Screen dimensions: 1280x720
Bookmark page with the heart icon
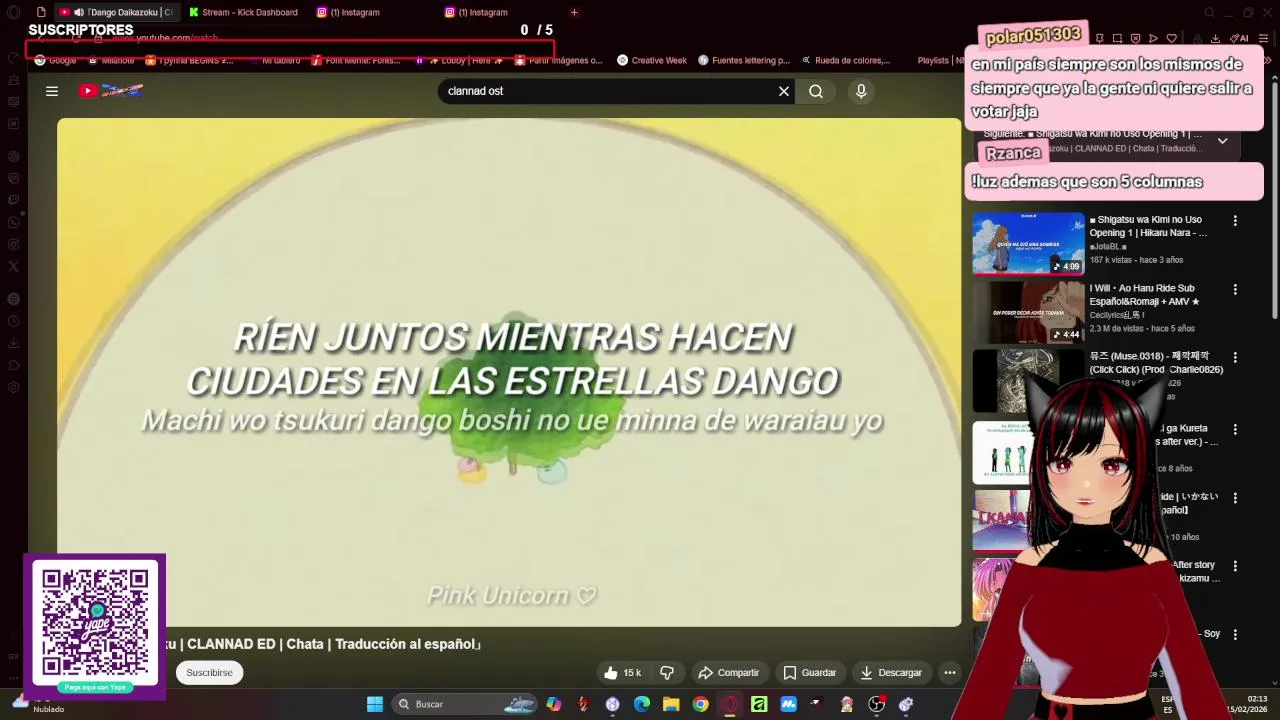coord(1171,38)
